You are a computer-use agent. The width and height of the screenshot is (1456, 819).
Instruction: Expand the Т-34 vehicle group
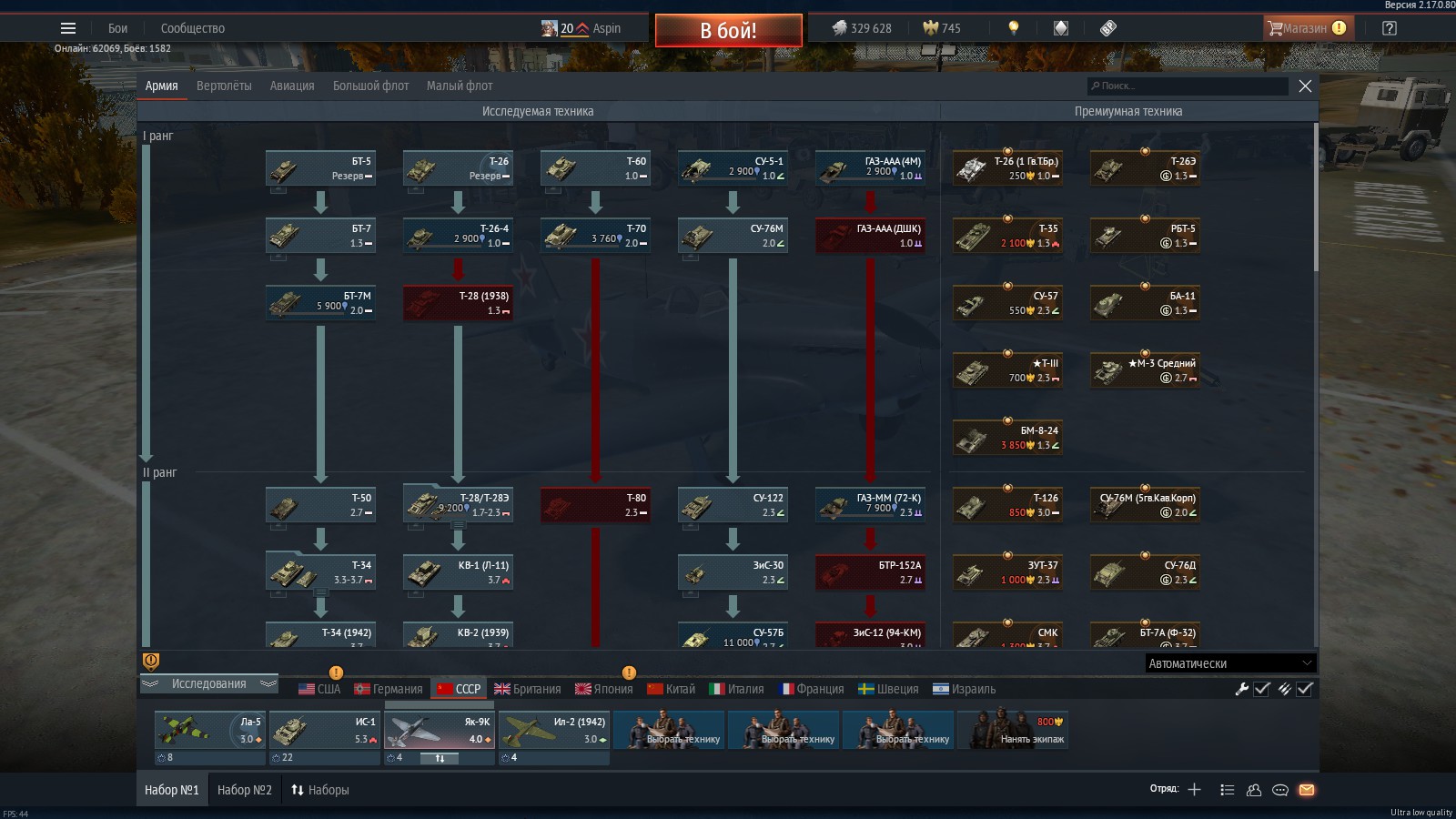(x=320, y=593)
